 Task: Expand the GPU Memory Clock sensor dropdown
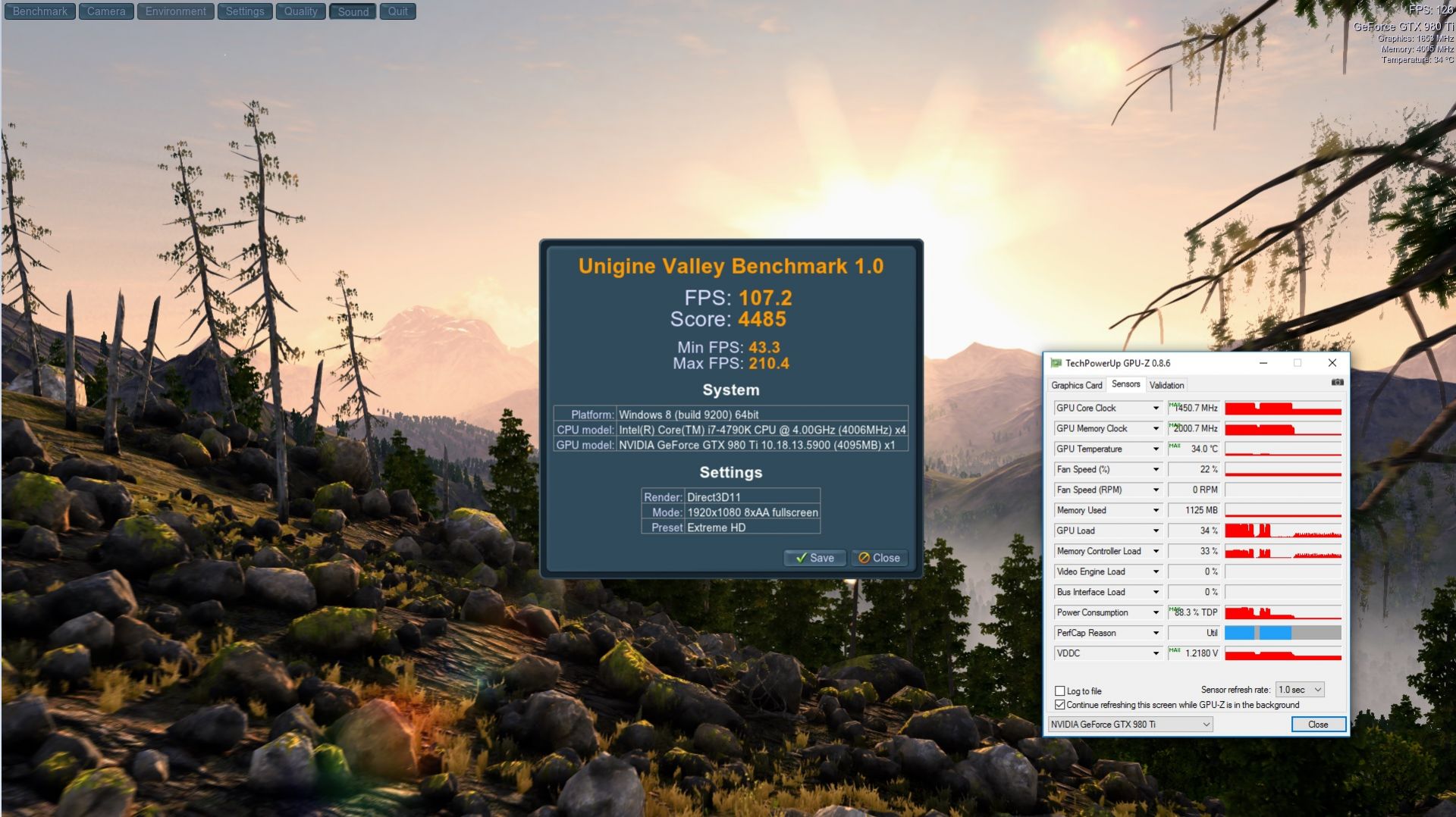[x=1156, y=429]
